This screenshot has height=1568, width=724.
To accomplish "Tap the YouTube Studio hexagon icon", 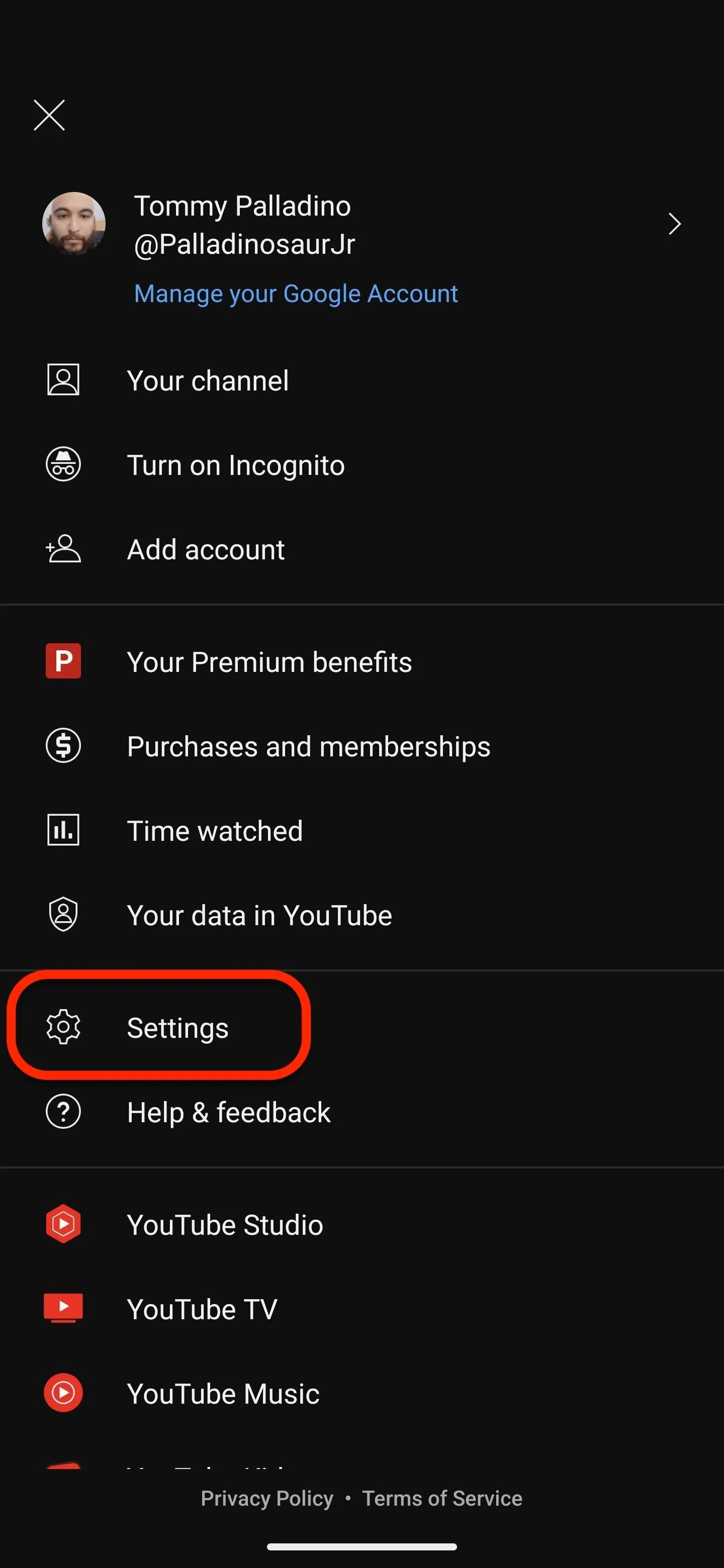I will pos(63,1224).
